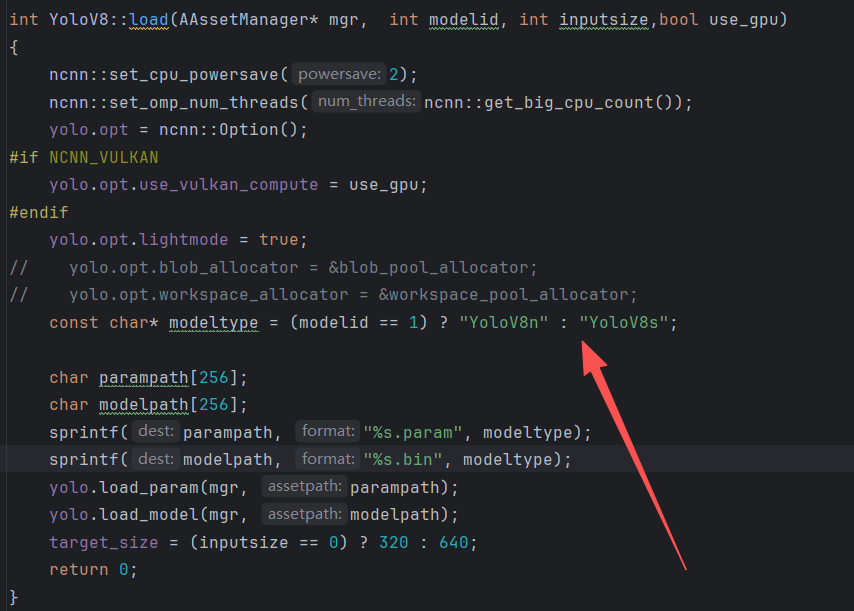Screen dimensions: 854x611
Task: Click NCNN_VULKAN macro name
Action: click(x=103, y=157)
